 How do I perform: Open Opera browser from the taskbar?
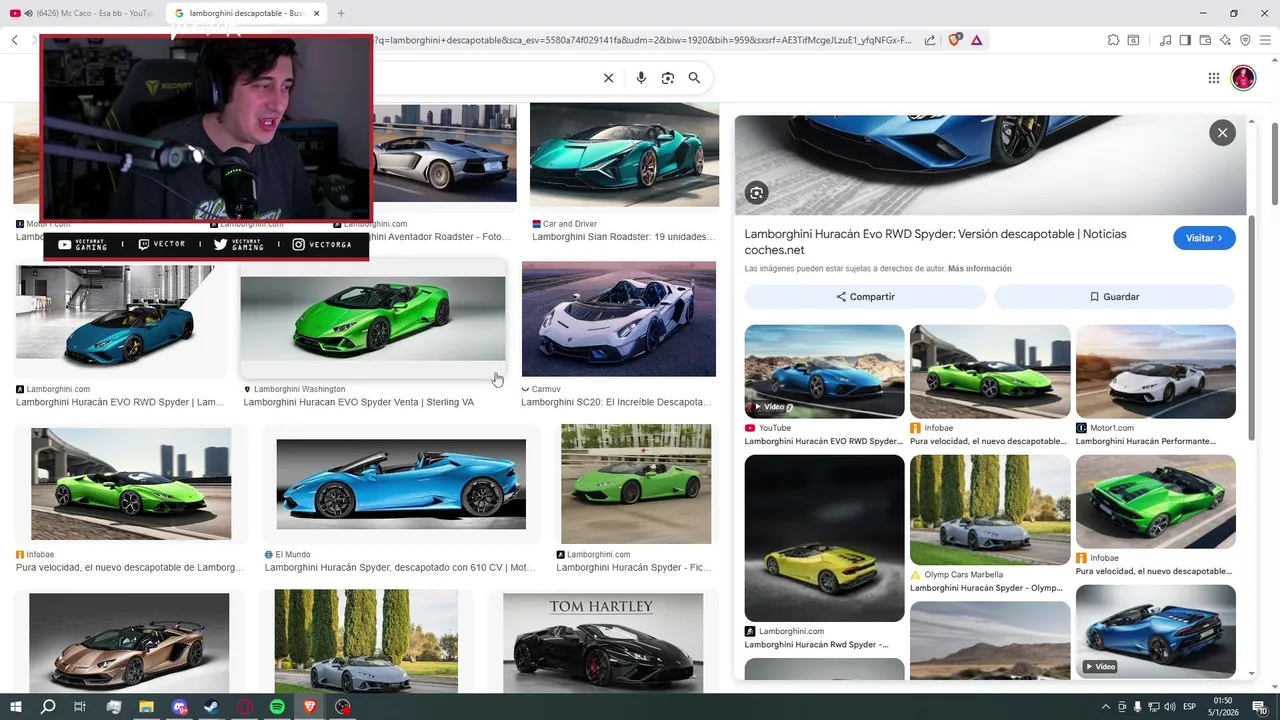click(245, 707)
